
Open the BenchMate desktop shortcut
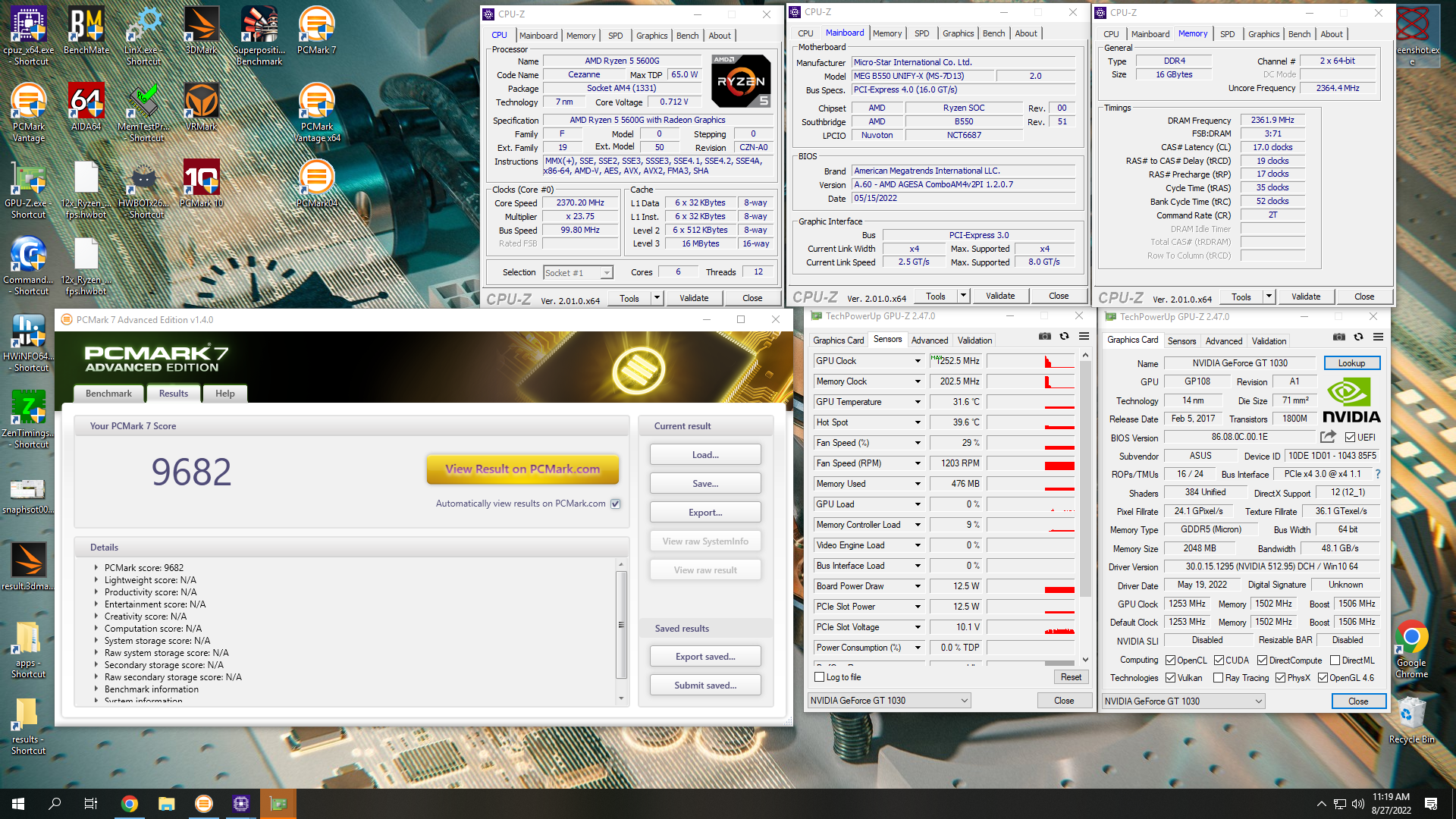[x=86, y=30]
